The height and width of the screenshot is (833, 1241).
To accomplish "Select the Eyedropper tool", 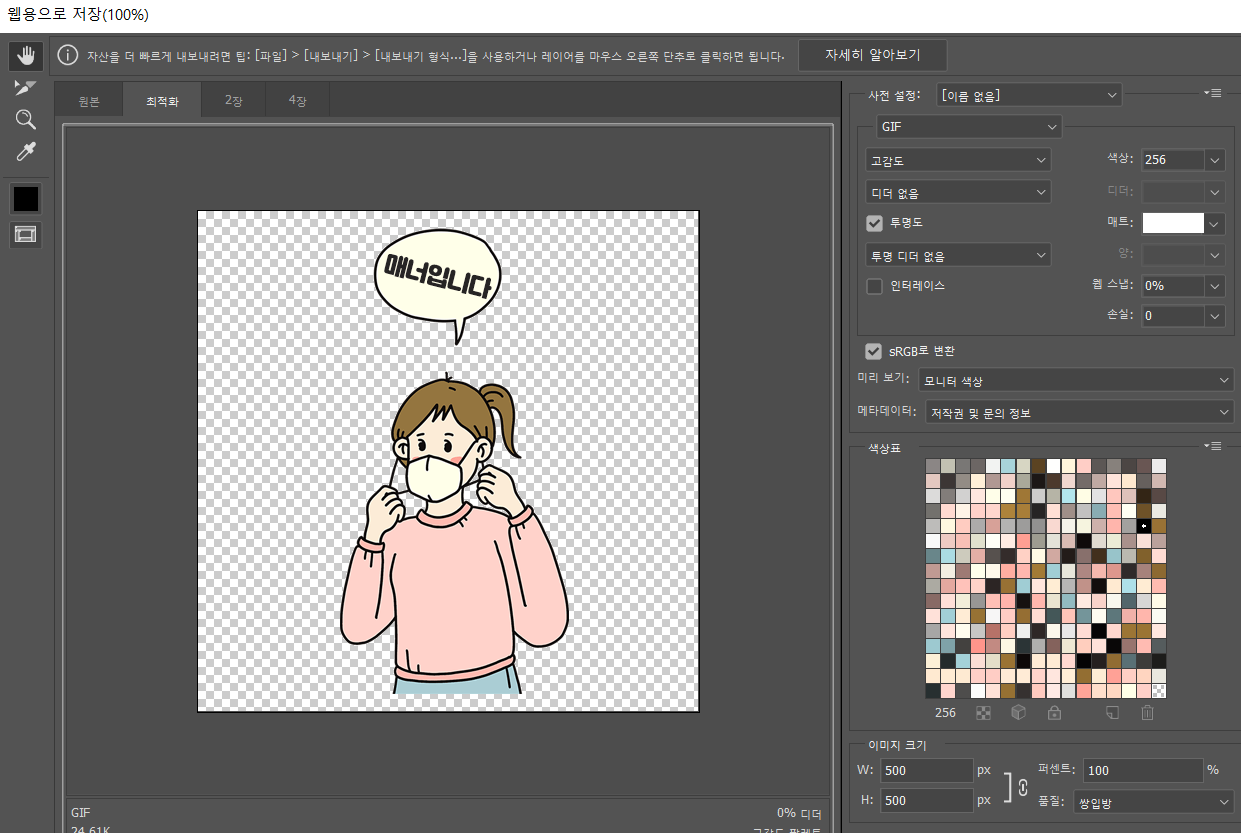I will click(25, 151).
